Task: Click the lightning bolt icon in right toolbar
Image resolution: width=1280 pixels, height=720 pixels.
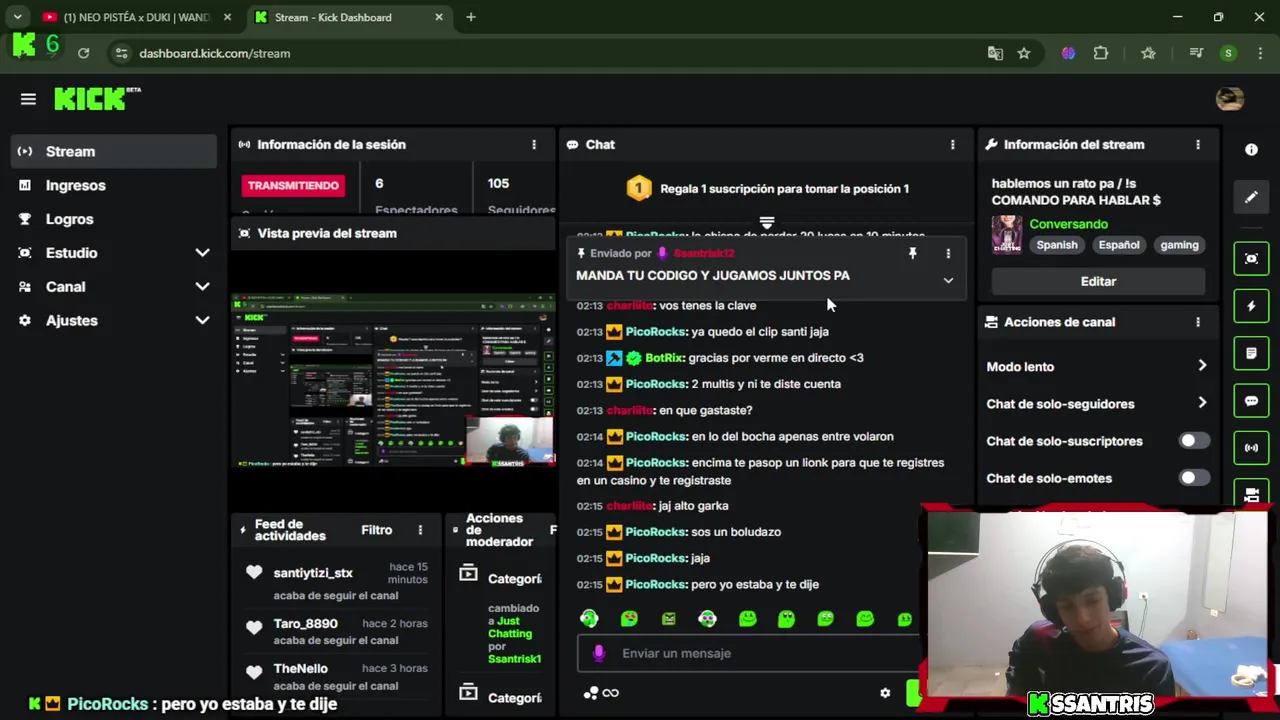Action: click(x=1251, y=306)
